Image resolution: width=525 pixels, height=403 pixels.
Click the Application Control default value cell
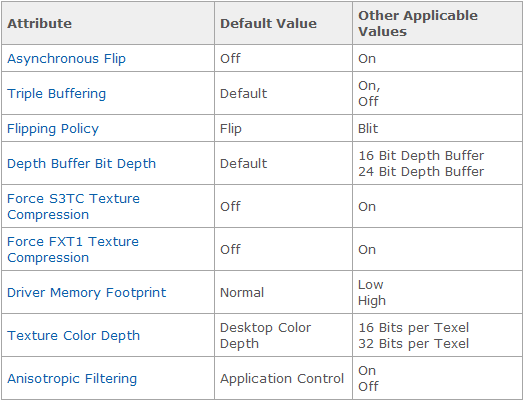click(x=282, y=379)
